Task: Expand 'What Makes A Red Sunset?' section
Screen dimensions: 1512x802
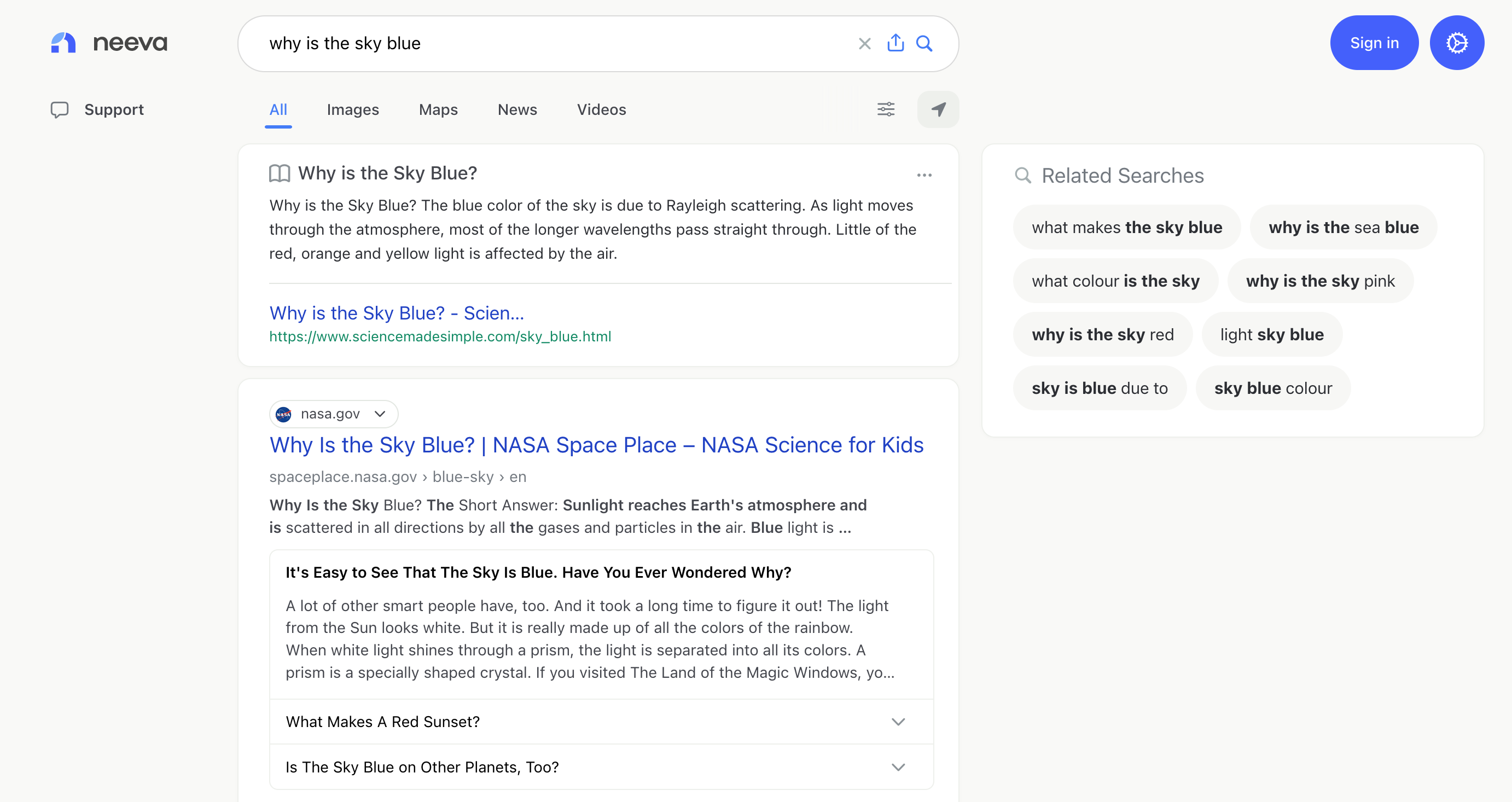Action: [601, 722]
